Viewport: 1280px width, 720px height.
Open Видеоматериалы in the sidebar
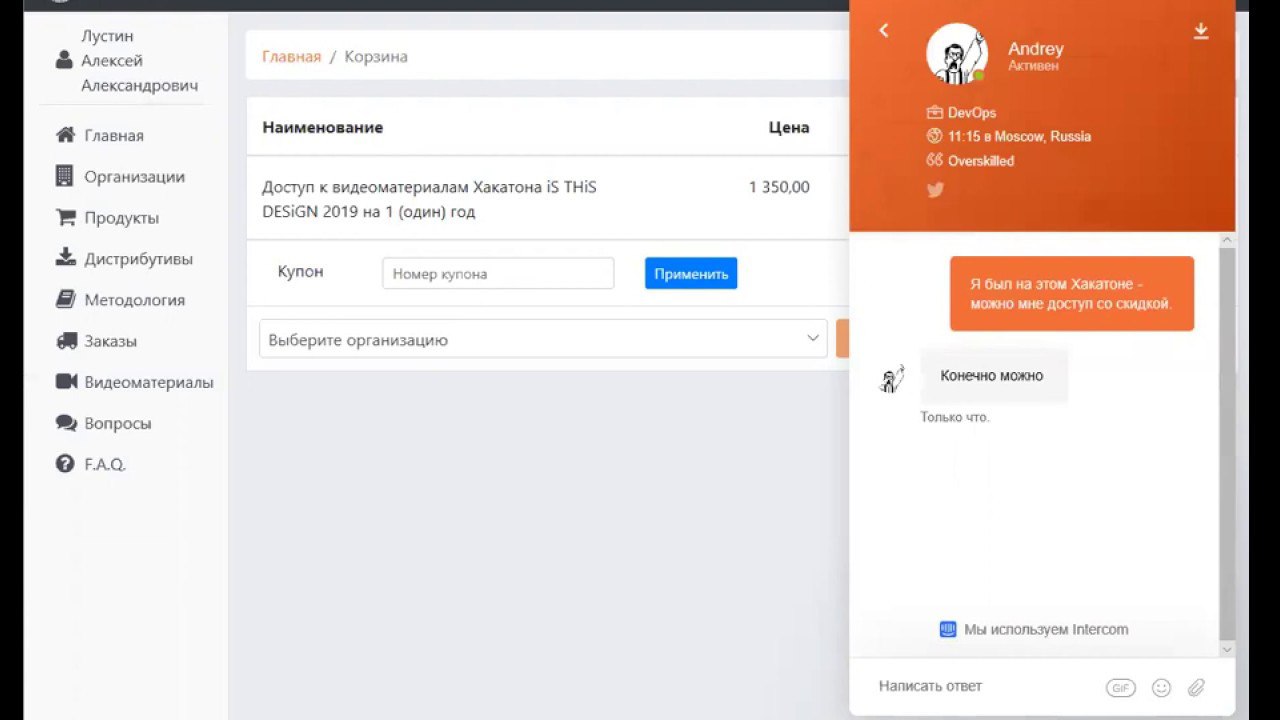pyautogui.click(x=148, y=381)
